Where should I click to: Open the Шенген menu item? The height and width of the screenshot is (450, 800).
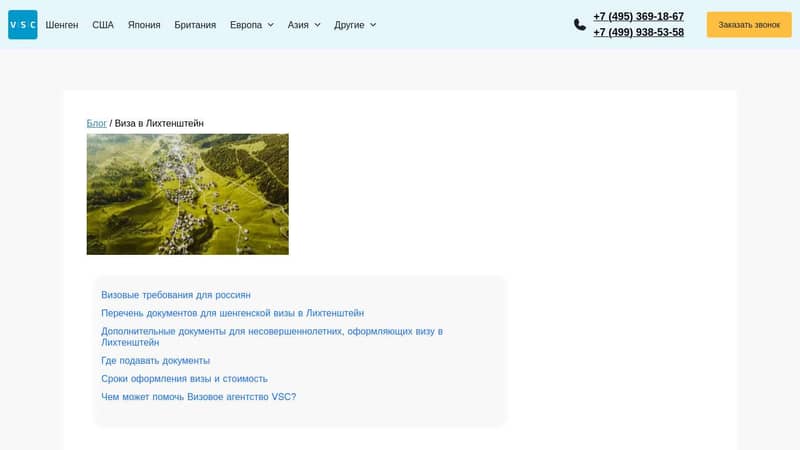tap(62, 25)
